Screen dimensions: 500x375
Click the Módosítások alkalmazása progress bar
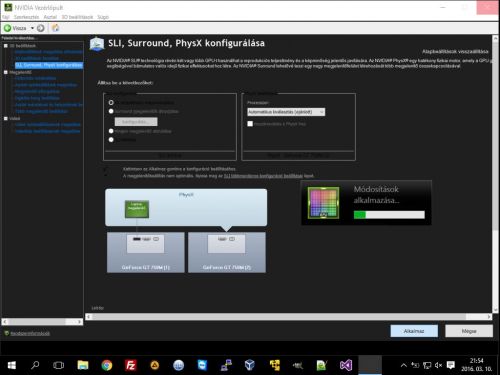click(x=389, y=215)
